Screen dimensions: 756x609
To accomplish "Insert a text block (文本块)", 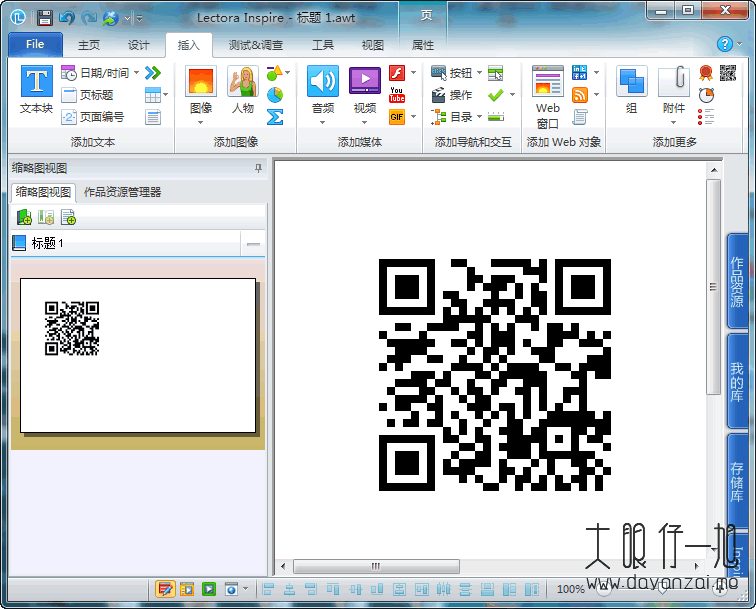I will [37, 90].
